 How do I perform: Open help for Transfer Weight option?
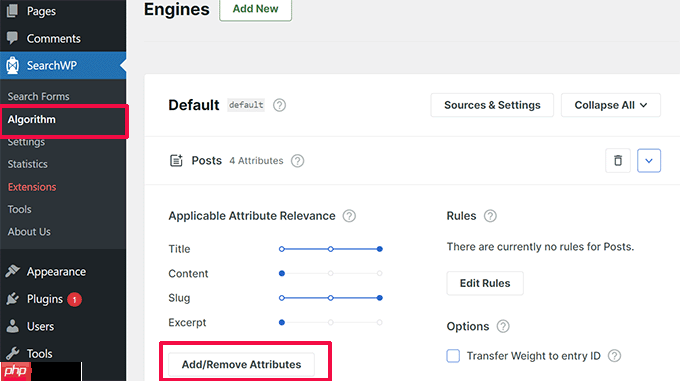coord(615,356)
